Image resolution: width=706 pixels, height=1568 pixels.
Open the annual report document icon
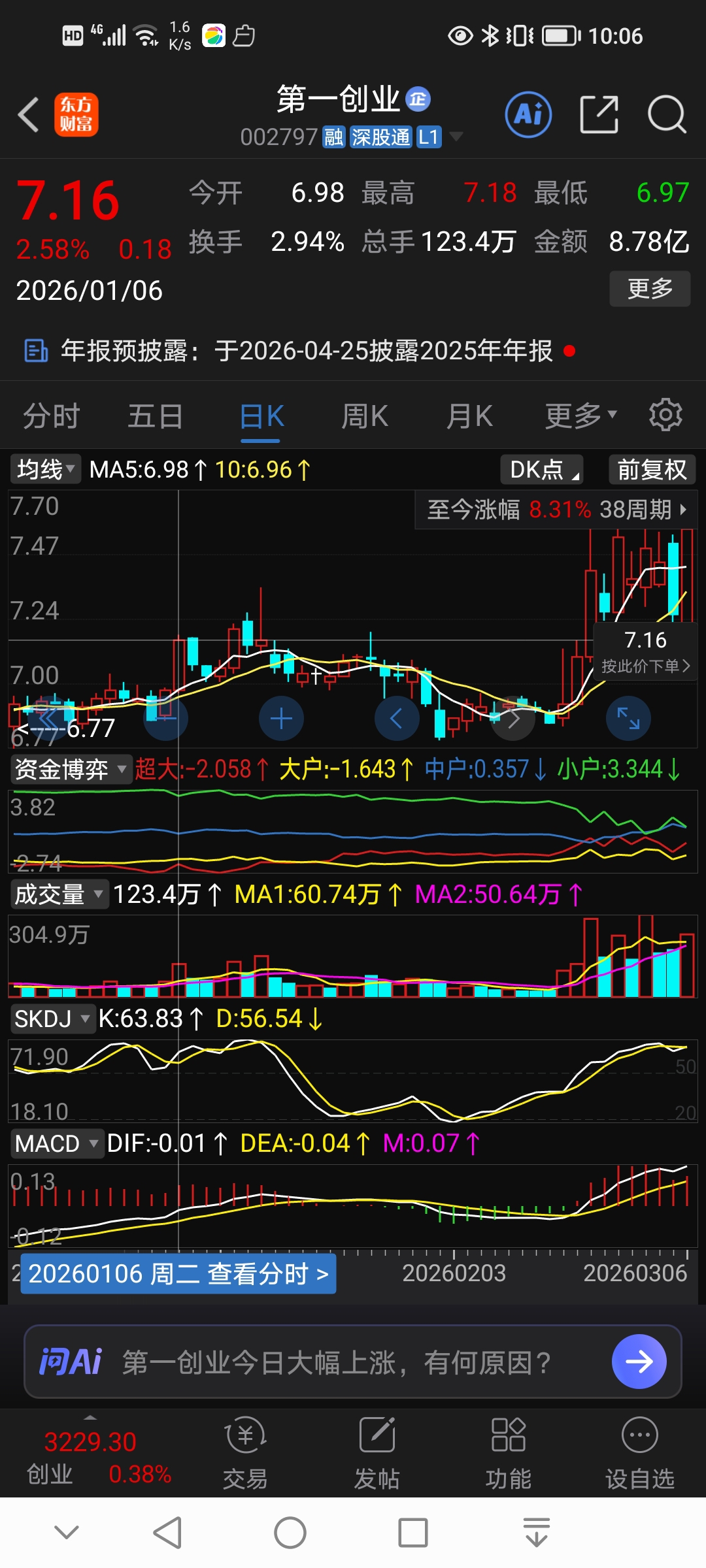point(36,351)
